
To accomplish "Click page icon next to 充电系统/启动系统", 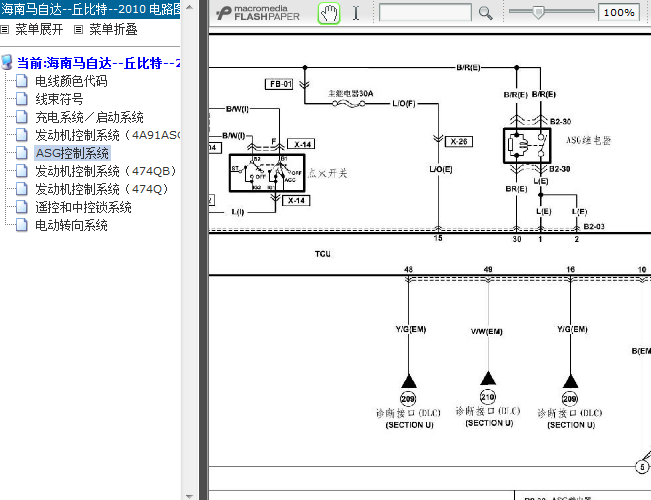I will pos(22,117).
